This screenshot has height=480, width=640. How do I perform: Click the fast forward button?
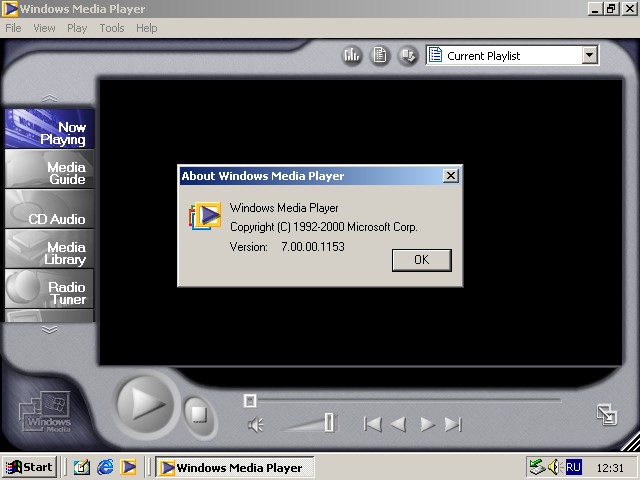pyautogui.click(x=427, y=424)
